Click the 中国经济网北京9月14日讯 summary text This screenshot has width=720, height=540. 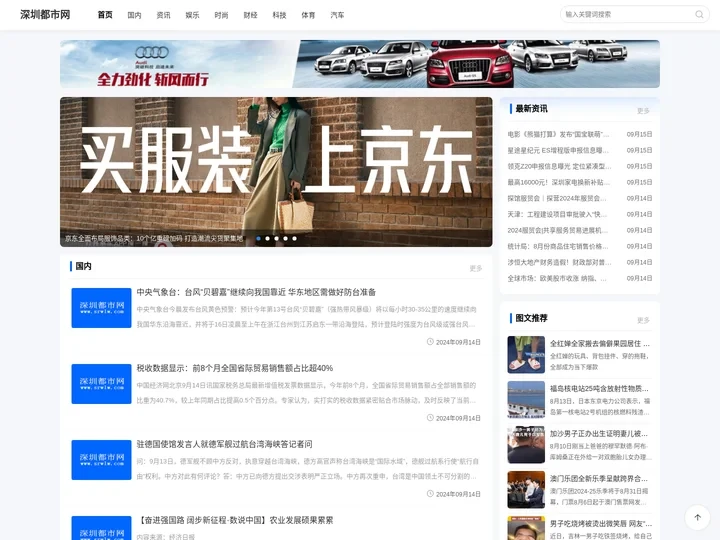coord(307,393)
